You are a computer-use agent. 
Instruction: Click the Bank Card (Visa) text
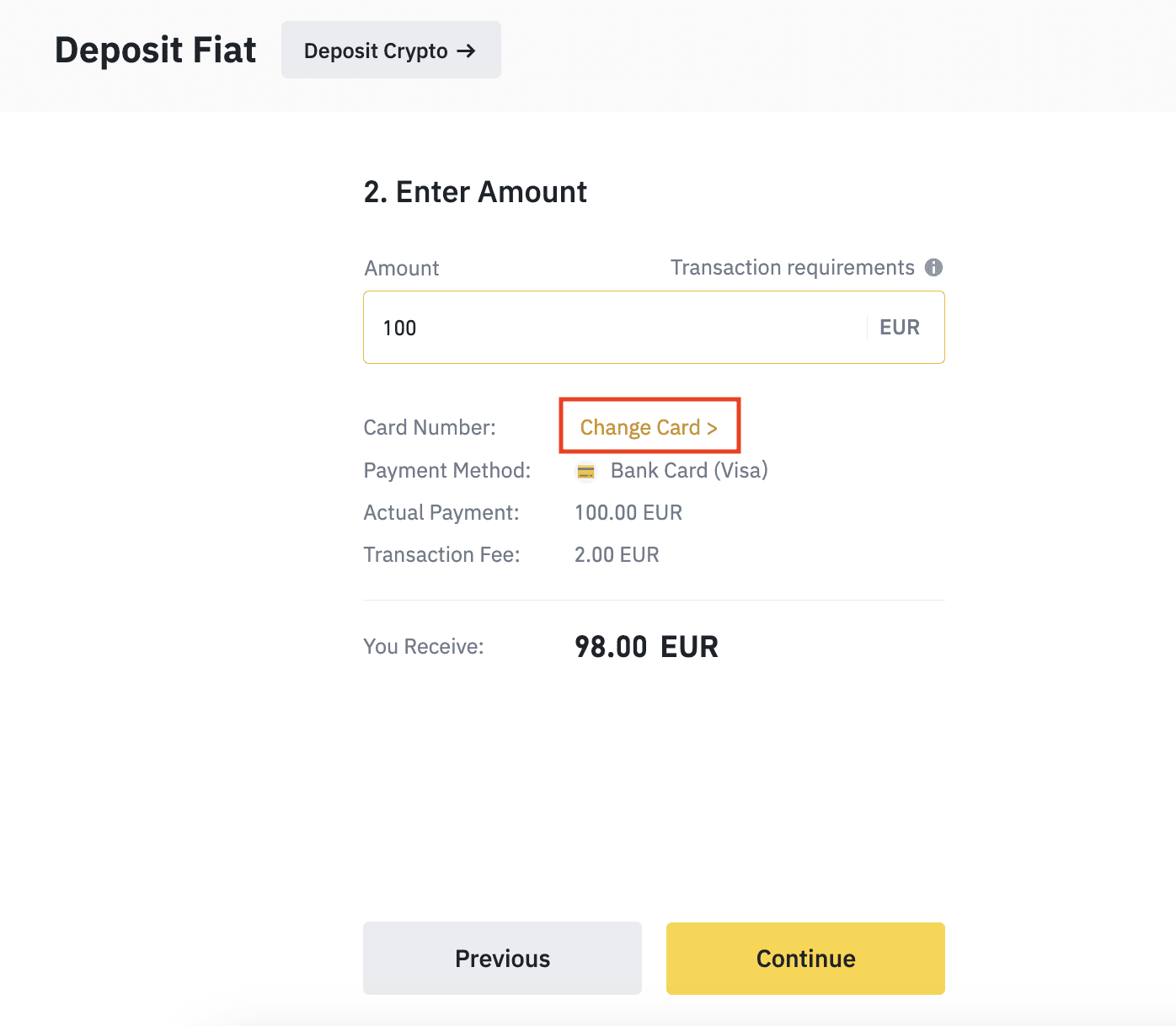pos(689,471)
